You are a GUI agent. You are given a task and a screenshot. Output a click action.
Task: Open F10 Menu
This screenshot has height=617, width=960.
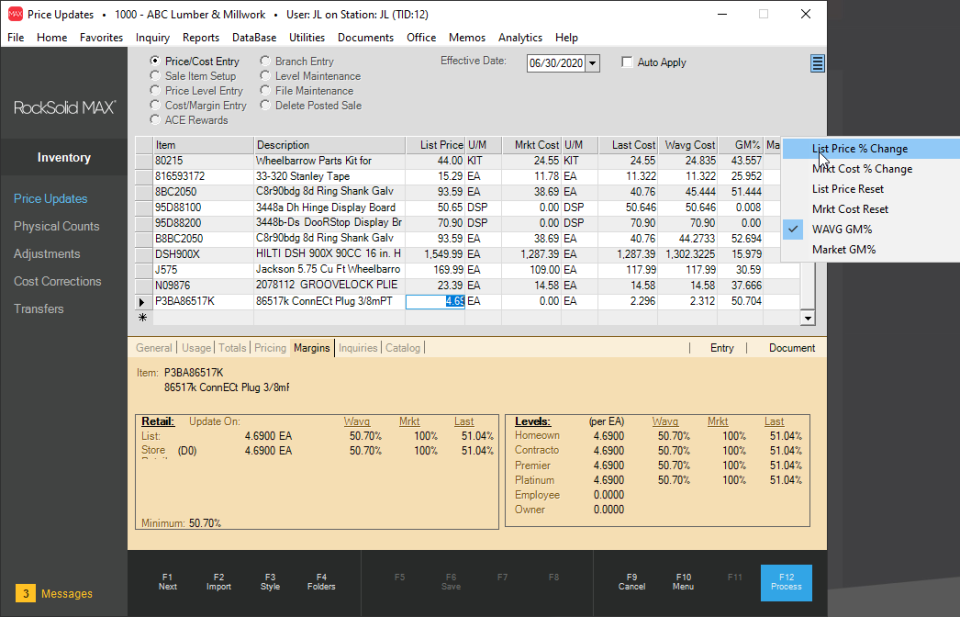(x=683, y=582)
